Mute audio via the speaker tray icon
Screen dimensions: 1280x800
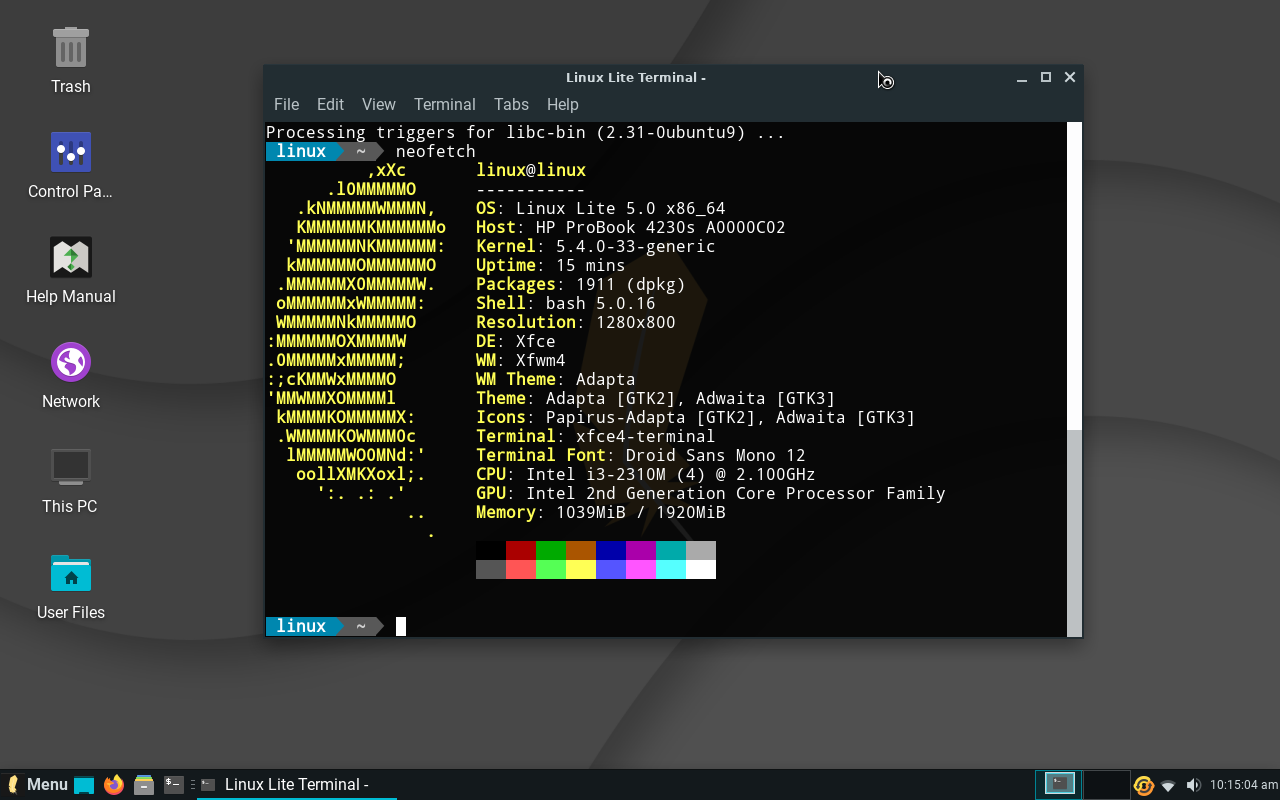pos(1194,784)
